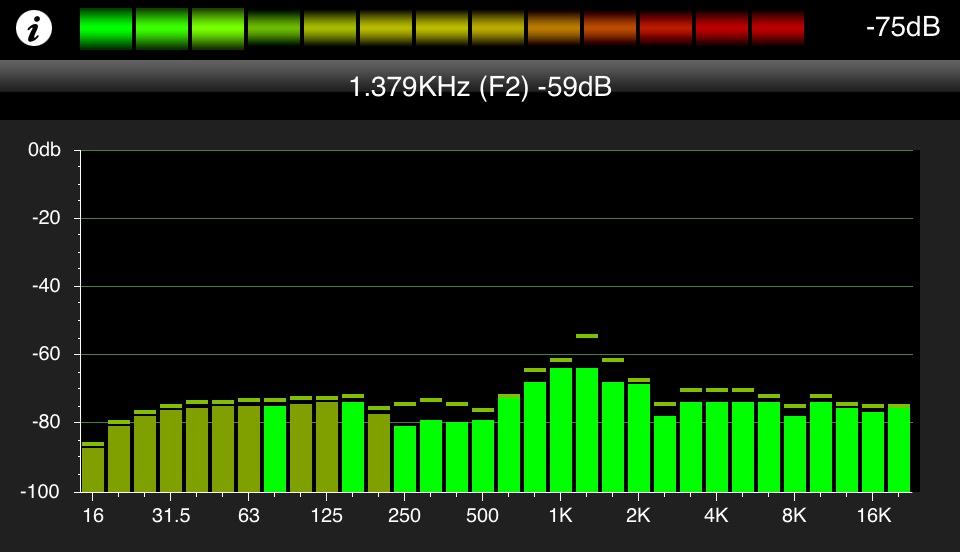Tap the -75dB level readout
Screen dimensions: 960x552
coord(902,27)
